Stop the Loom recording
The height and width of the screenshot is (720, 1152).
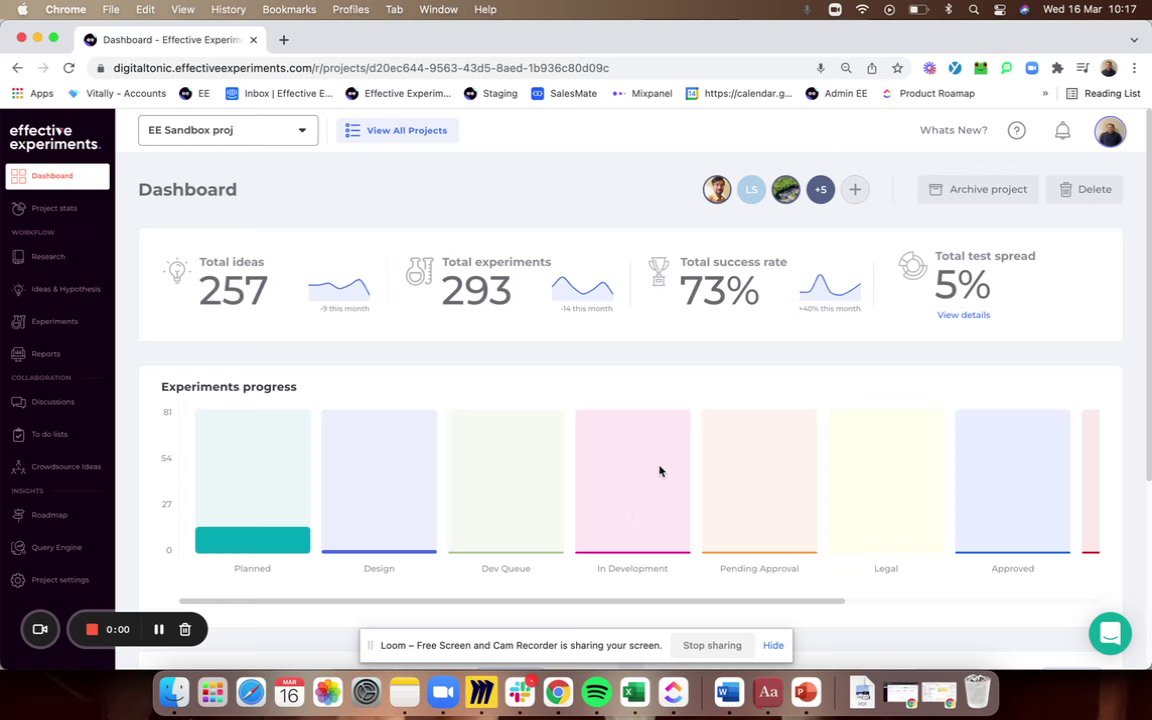tap(92, 630)
